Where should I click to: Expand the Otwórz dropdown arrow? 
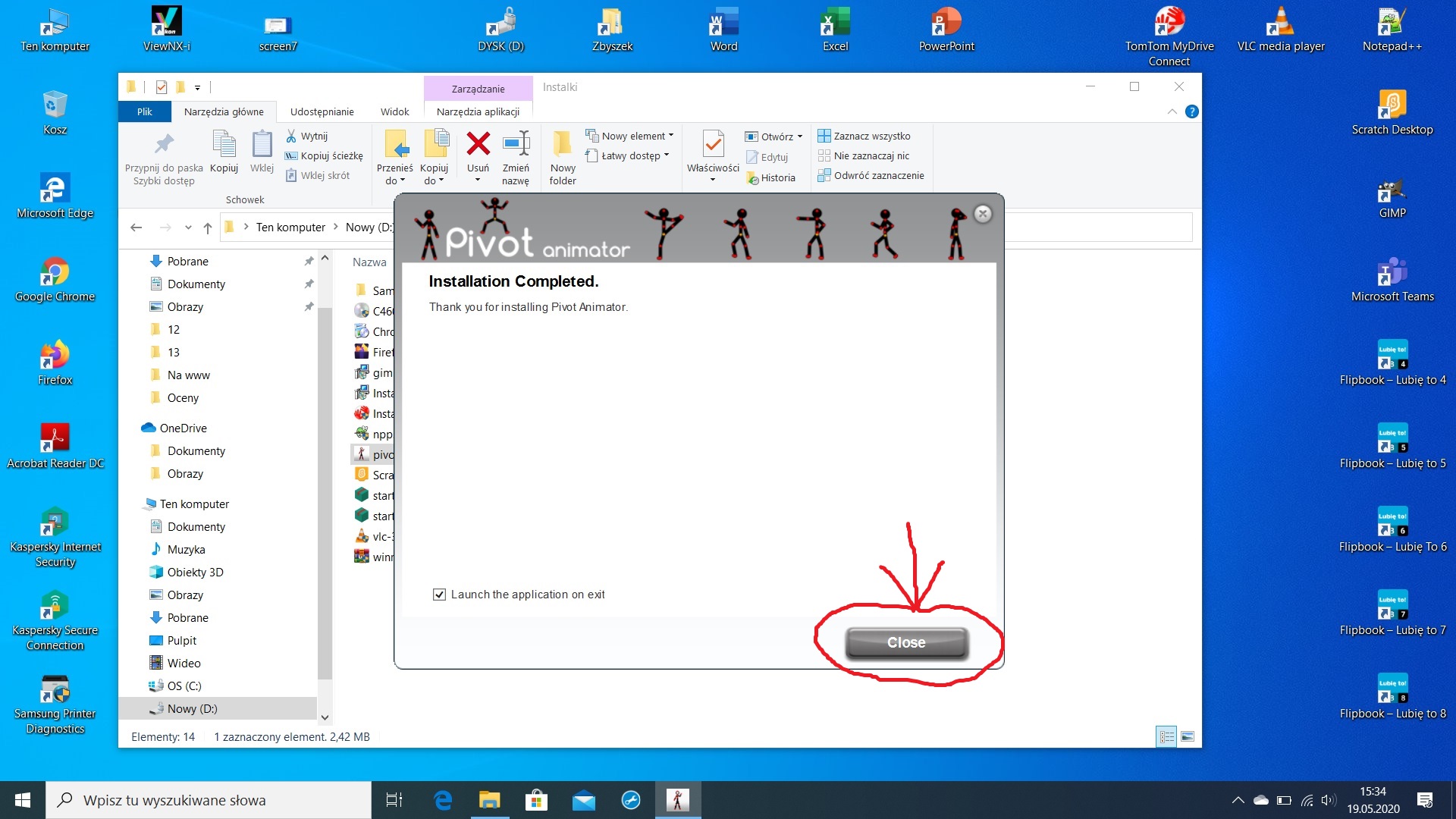800,136
